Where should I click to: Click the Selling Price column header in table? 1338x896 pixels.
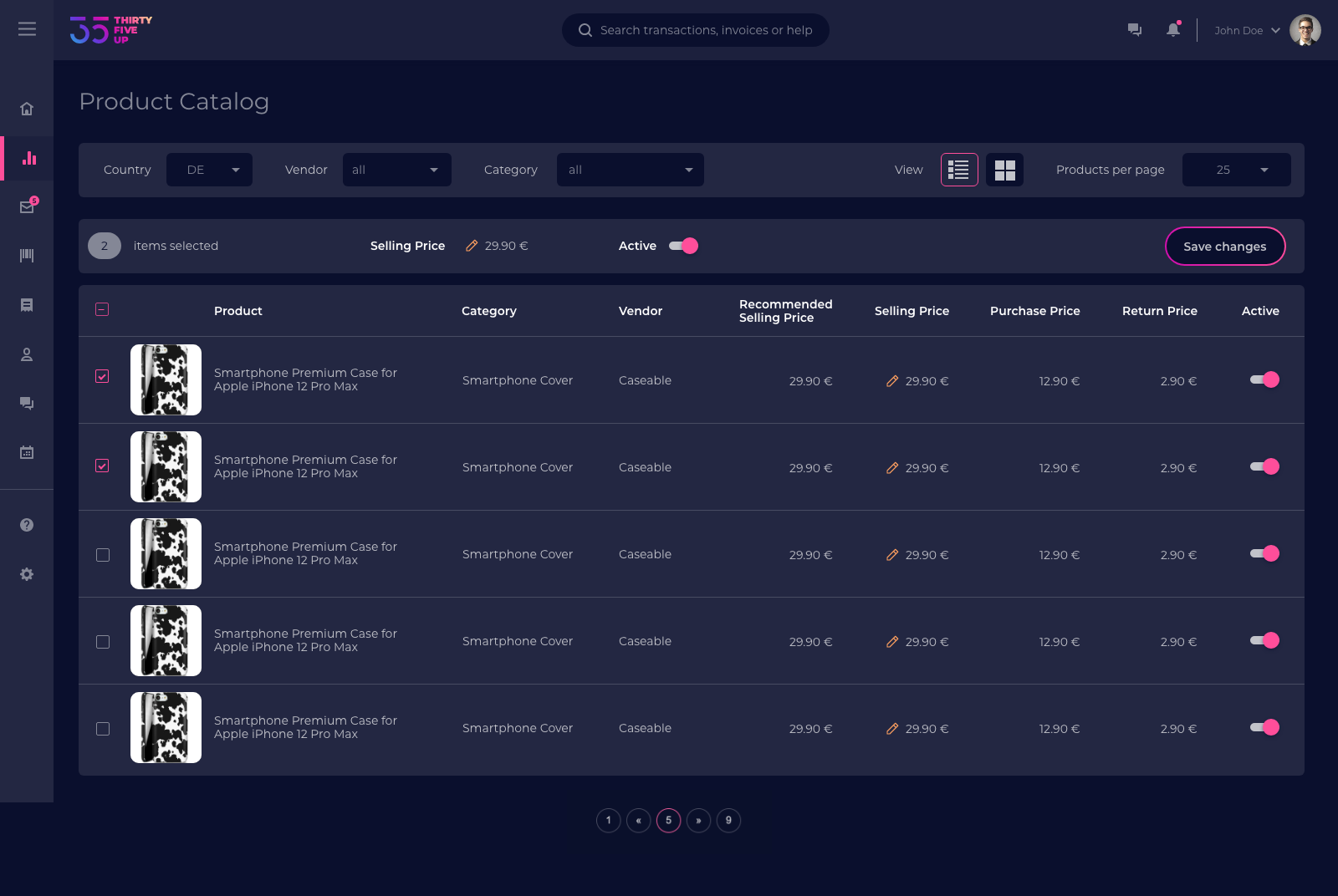click(912, 311)
